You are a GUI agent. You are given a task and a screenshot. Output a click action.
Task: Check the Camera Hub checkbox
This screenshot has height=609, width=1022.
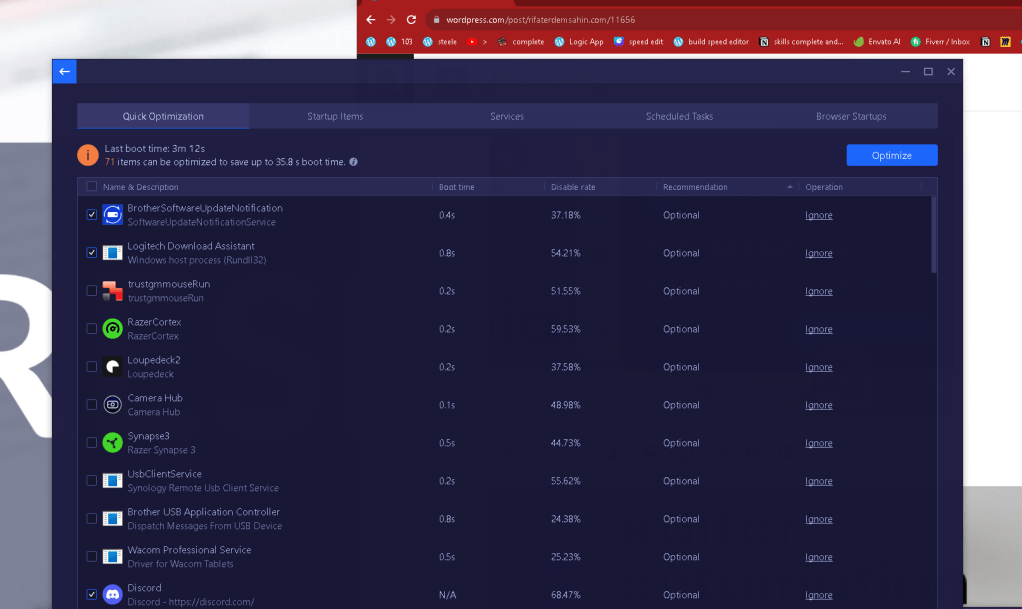[91, 404]
